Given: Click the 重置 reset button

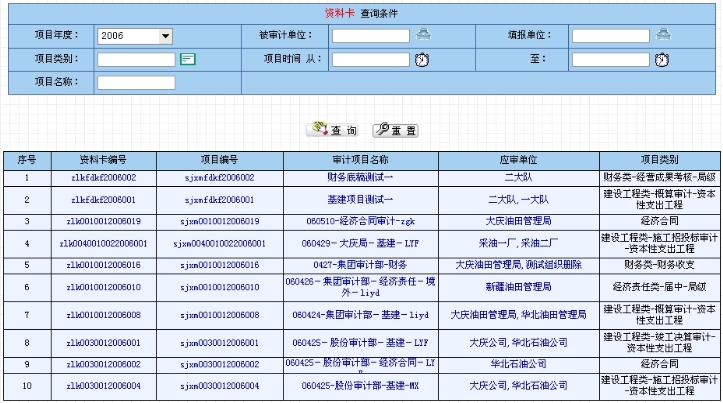Looking at the screenshot, I should coord(395,130).
